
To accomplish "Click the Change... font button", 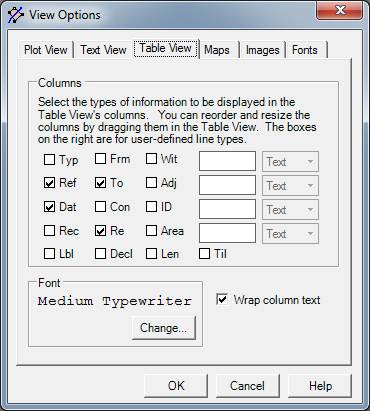I will click(x=163, y=328).
